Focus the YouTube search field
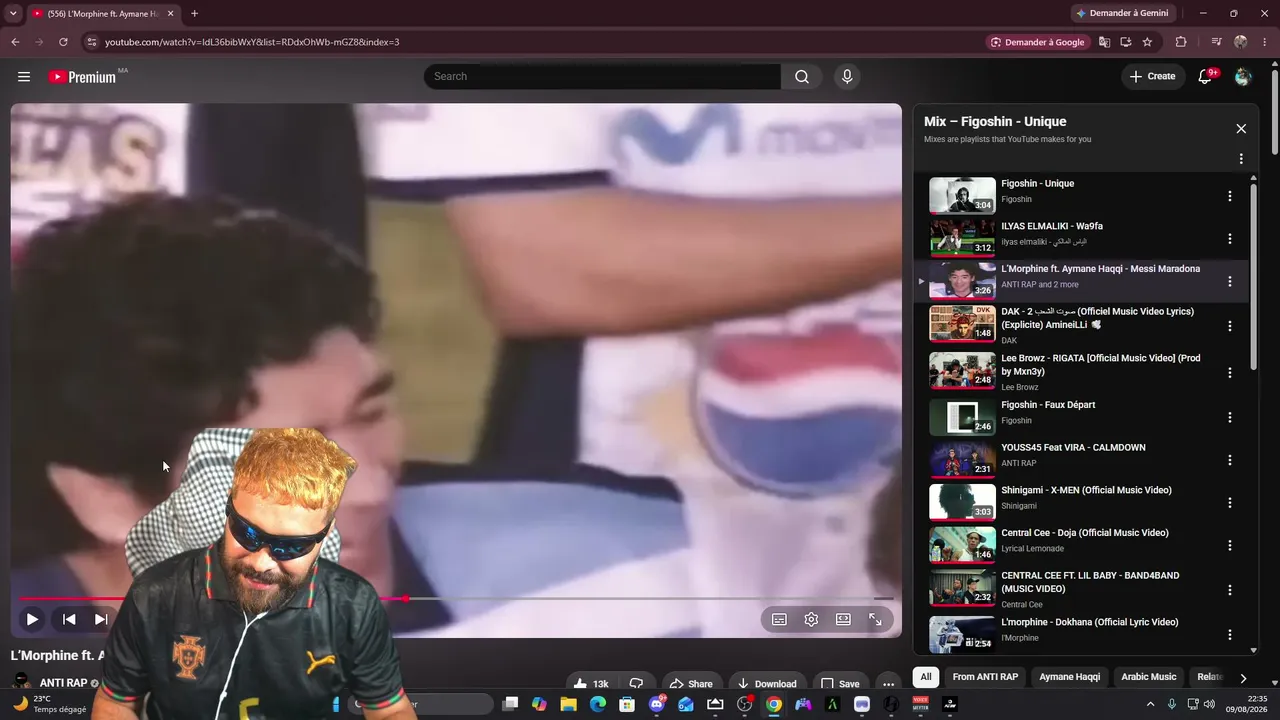1280x720 pixels. 602,77
